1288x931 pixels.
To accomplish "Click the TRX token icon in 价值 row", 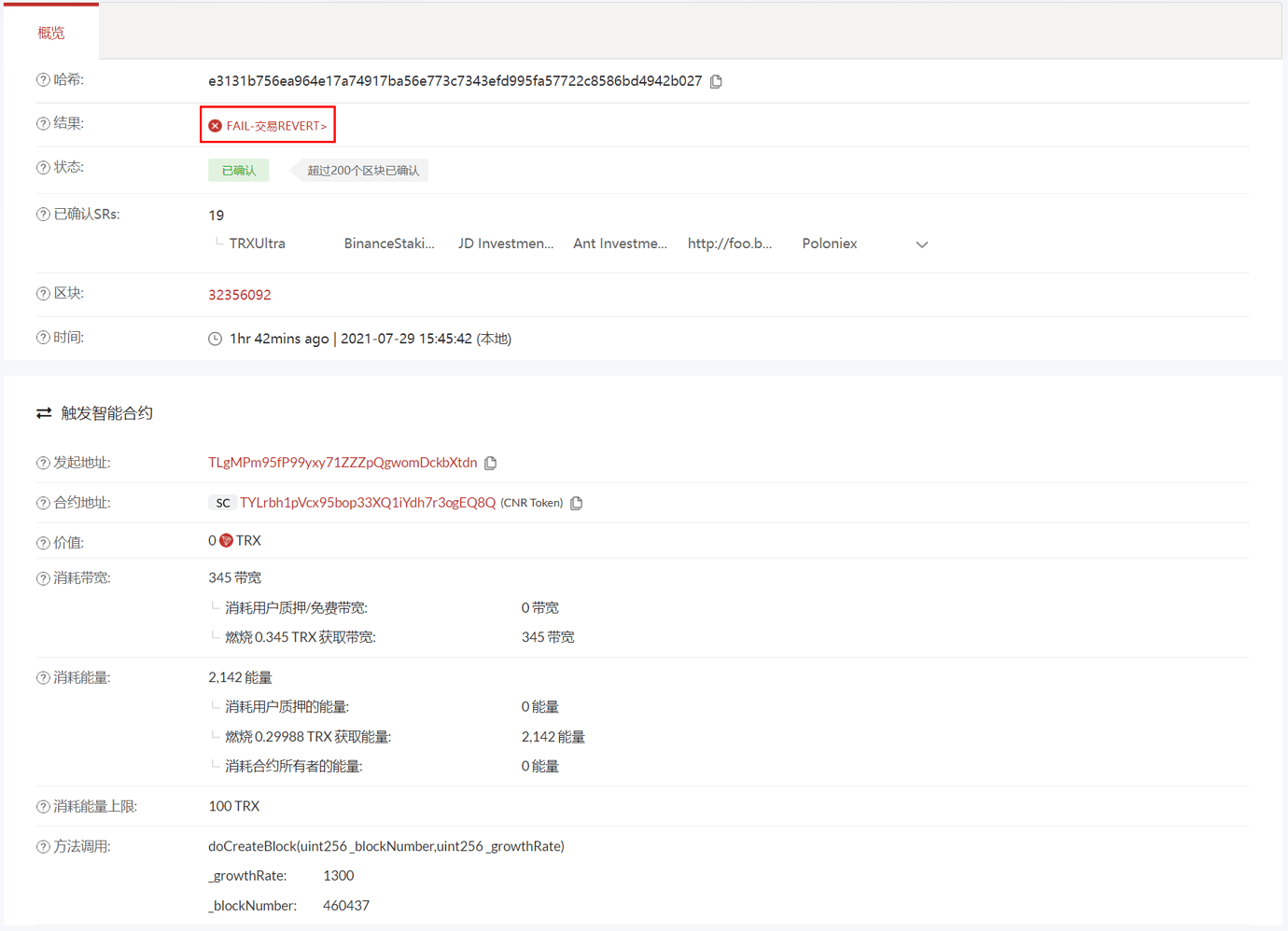I will click(x=225, y=539).
